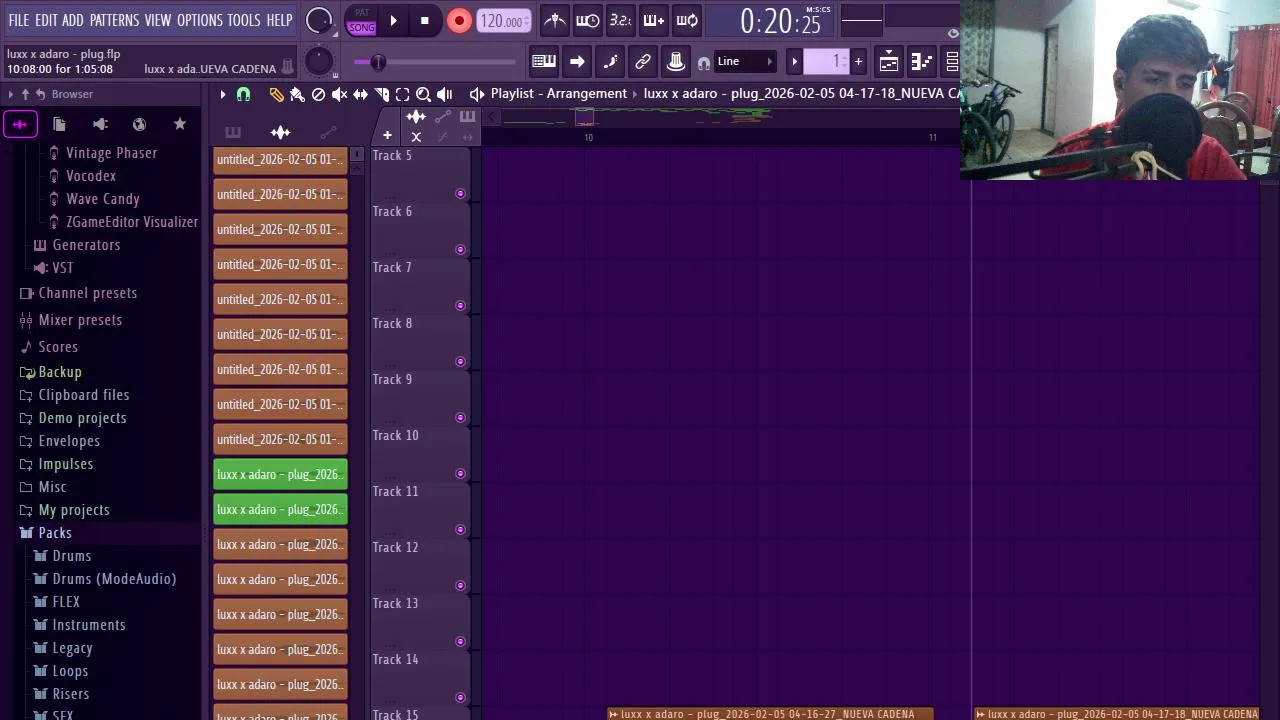
Task: Toggle wait for input before recording
Action: [x=588, y=20]
